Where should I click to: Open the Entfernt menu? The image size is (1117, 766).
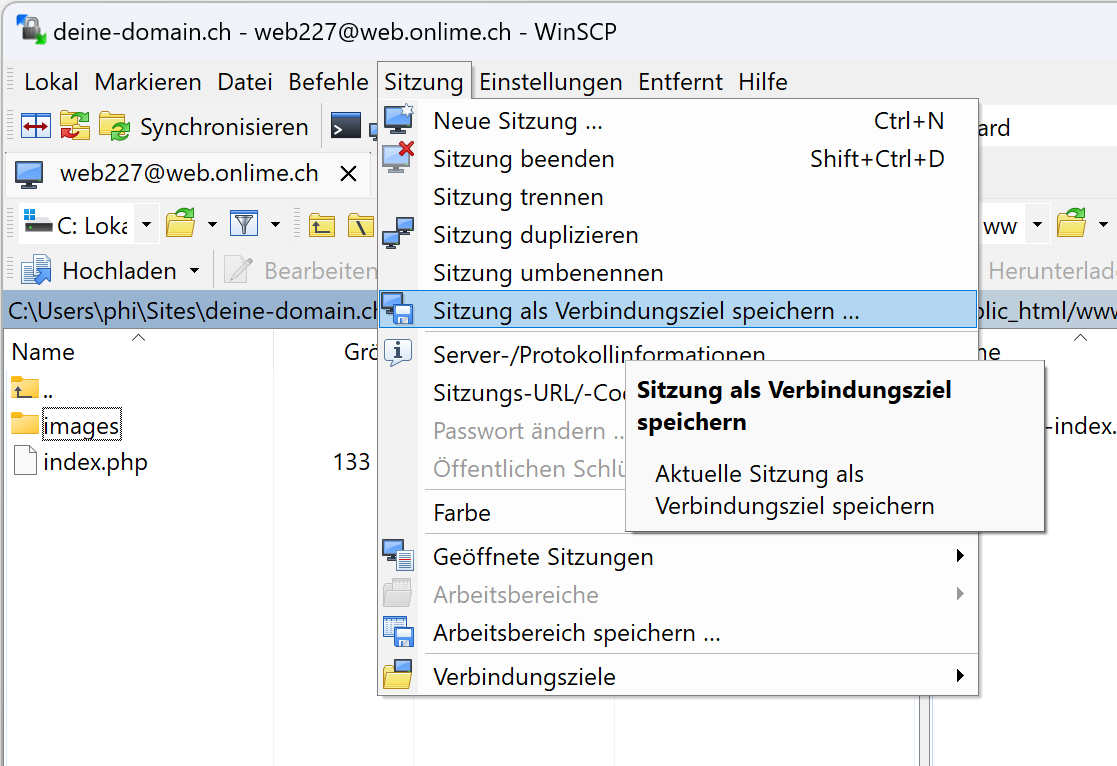680,82
